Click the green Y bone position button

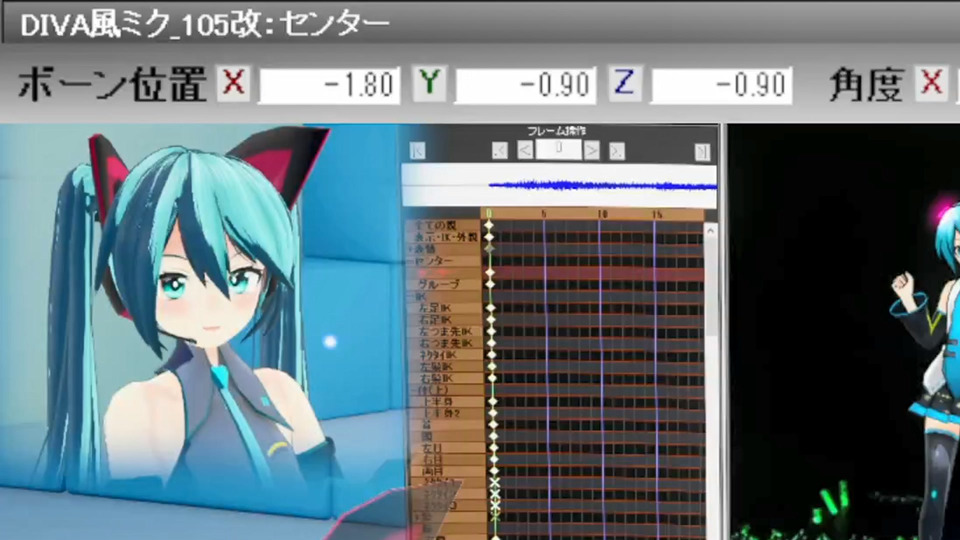click(429, 82)
